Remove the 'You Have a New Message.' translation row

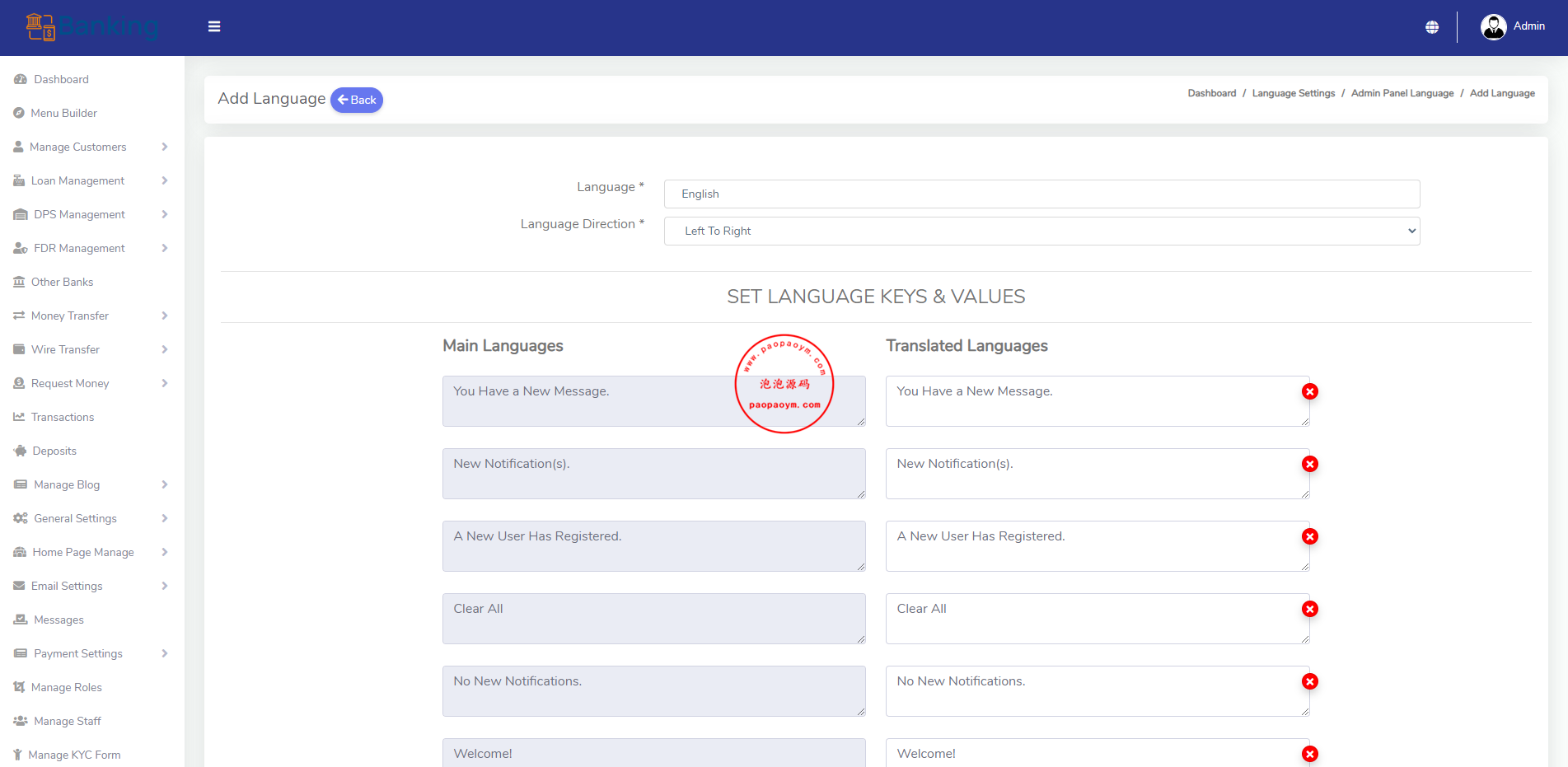click(x=1309, y=391)
